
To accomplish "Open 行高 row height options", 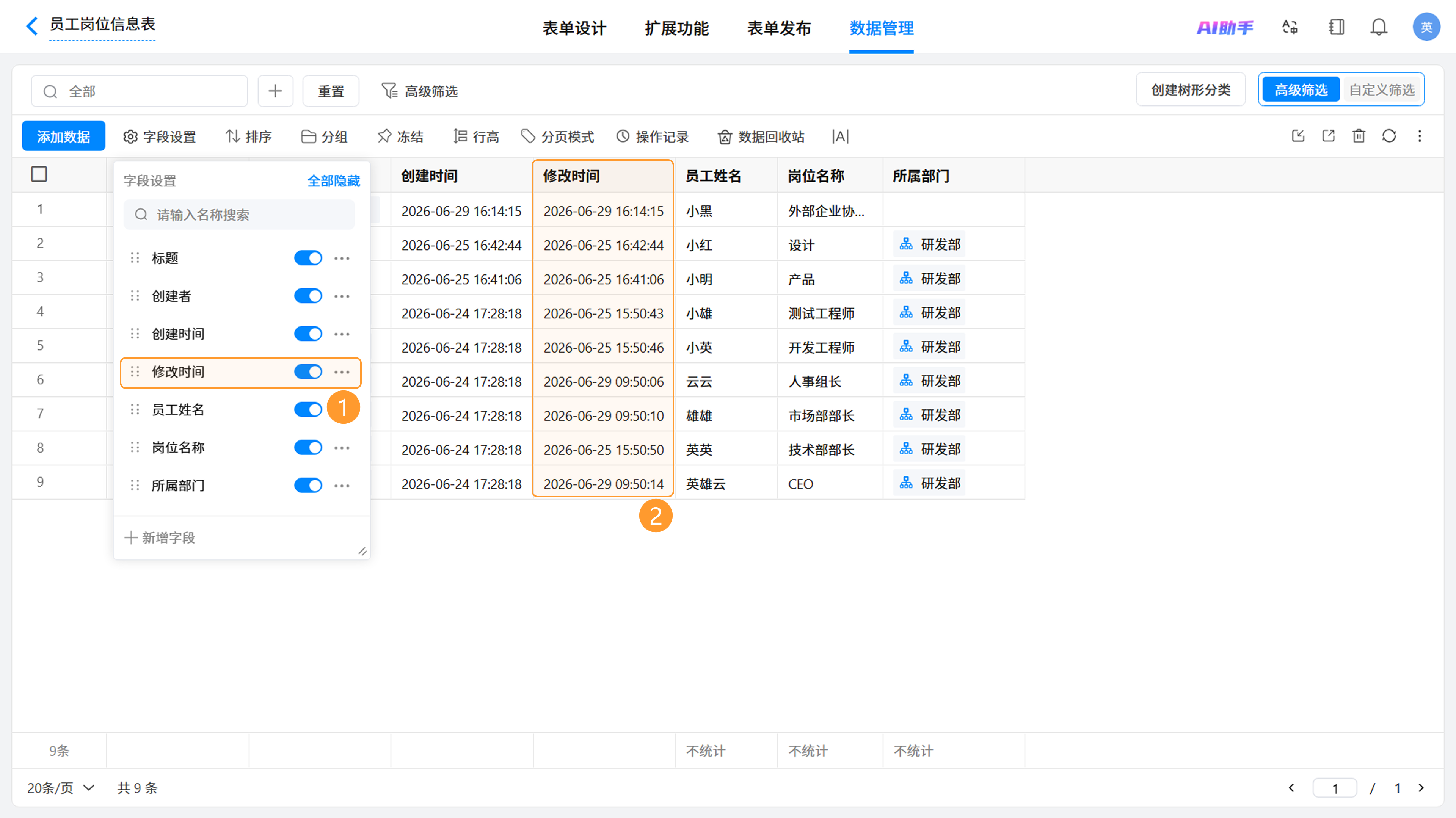I will [x=476, y=137].
